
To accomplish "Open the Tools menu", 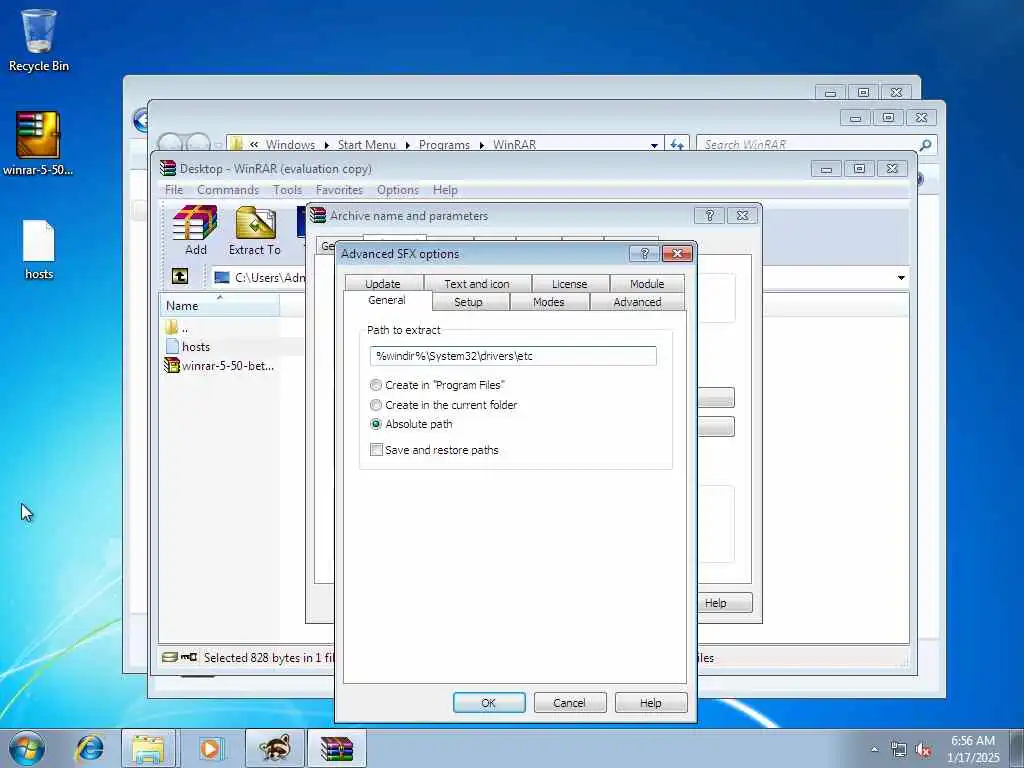I will [x=287, y=189].
